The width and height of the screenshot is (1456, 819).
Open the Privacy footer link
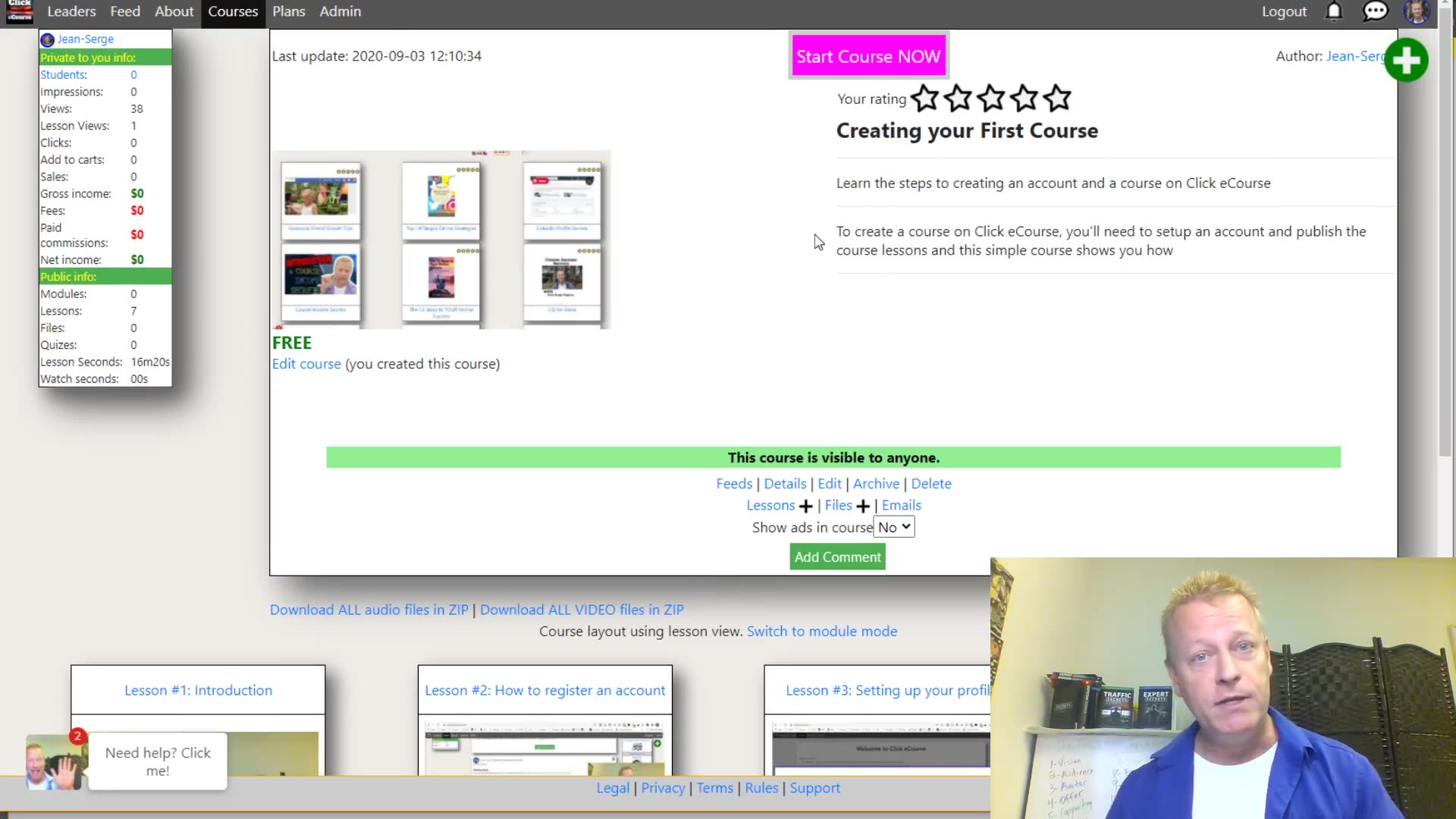click(x=663, y=788)
